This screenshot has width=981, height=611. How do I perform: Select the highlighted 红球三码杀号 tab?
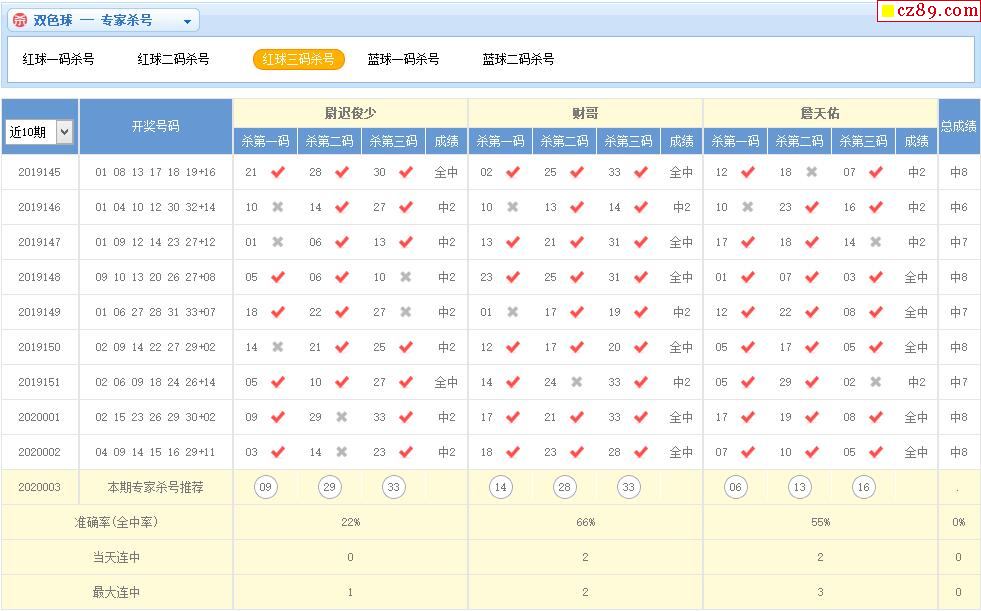point(298,59)
